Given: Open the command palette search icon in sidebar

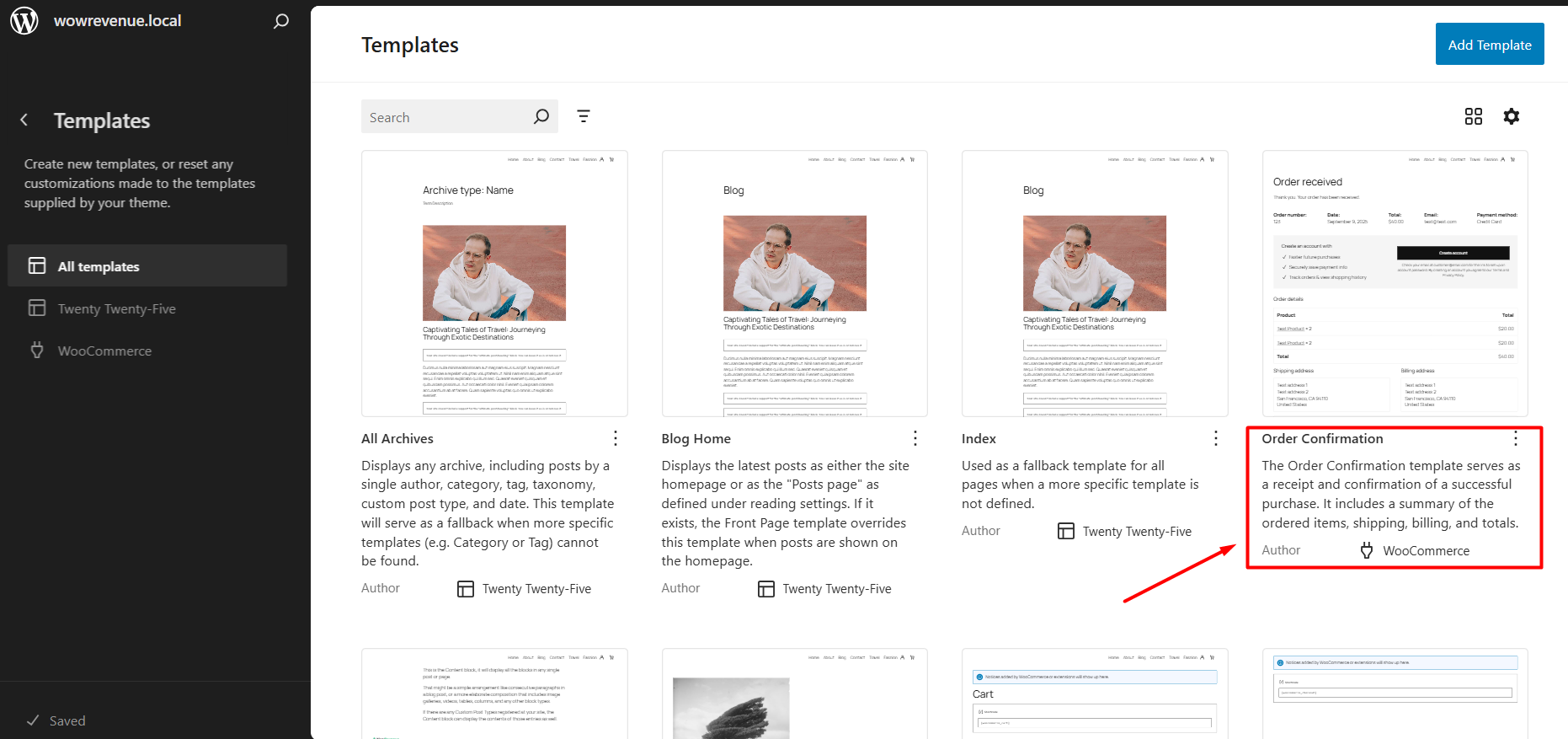Looking at the screenshot, I should point(281,21).
